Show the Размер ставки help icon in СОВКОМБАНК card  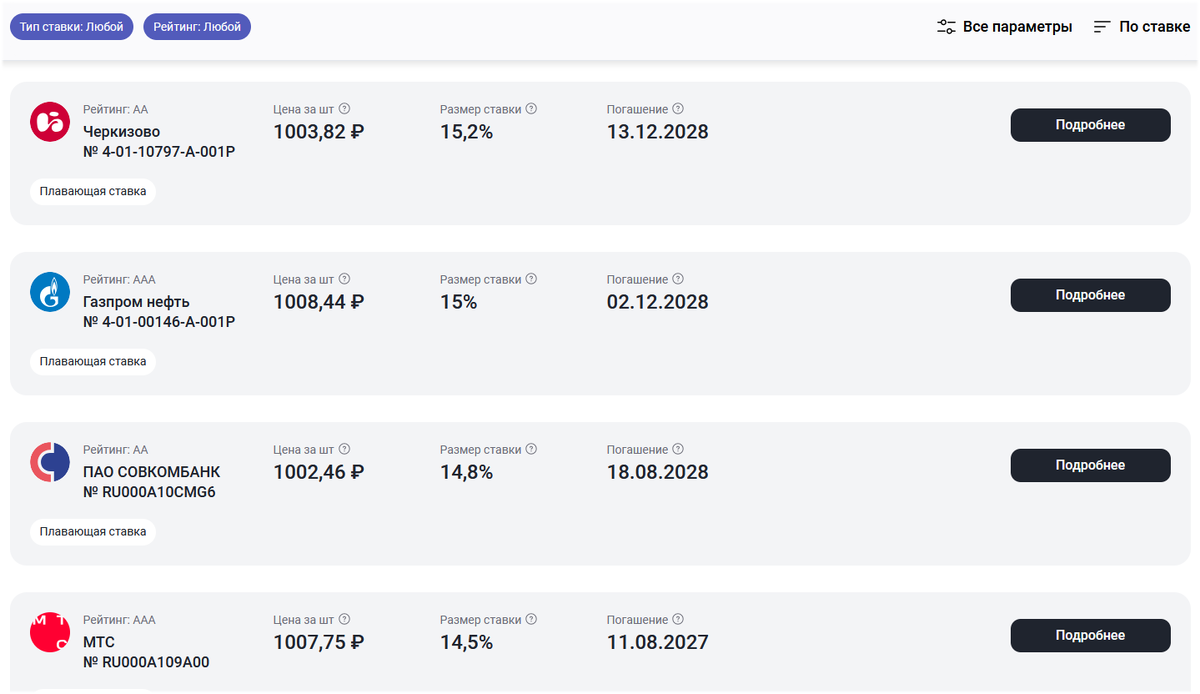(x=531, y=449)
